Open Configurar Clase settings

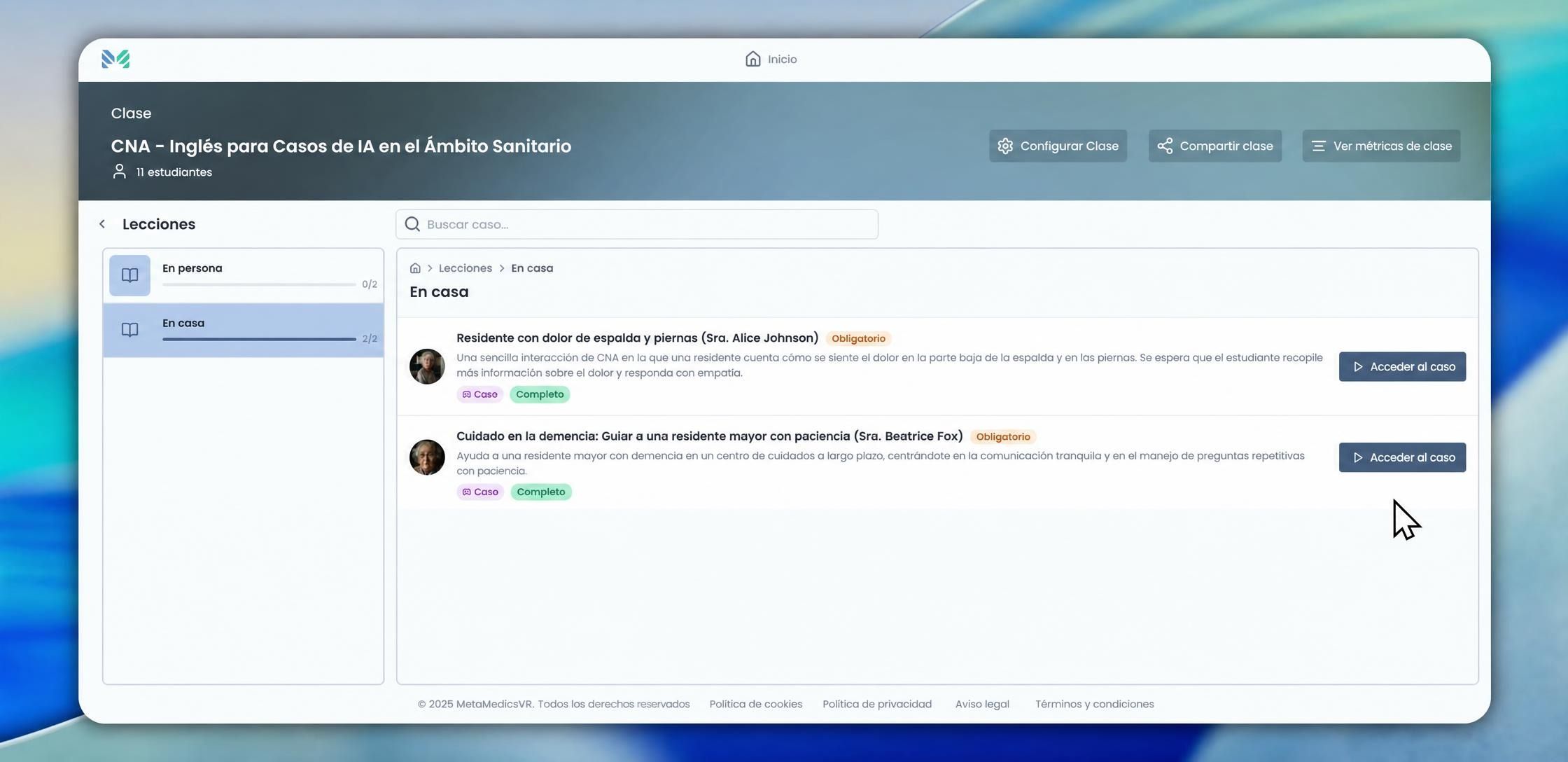tap(1058, 146)
